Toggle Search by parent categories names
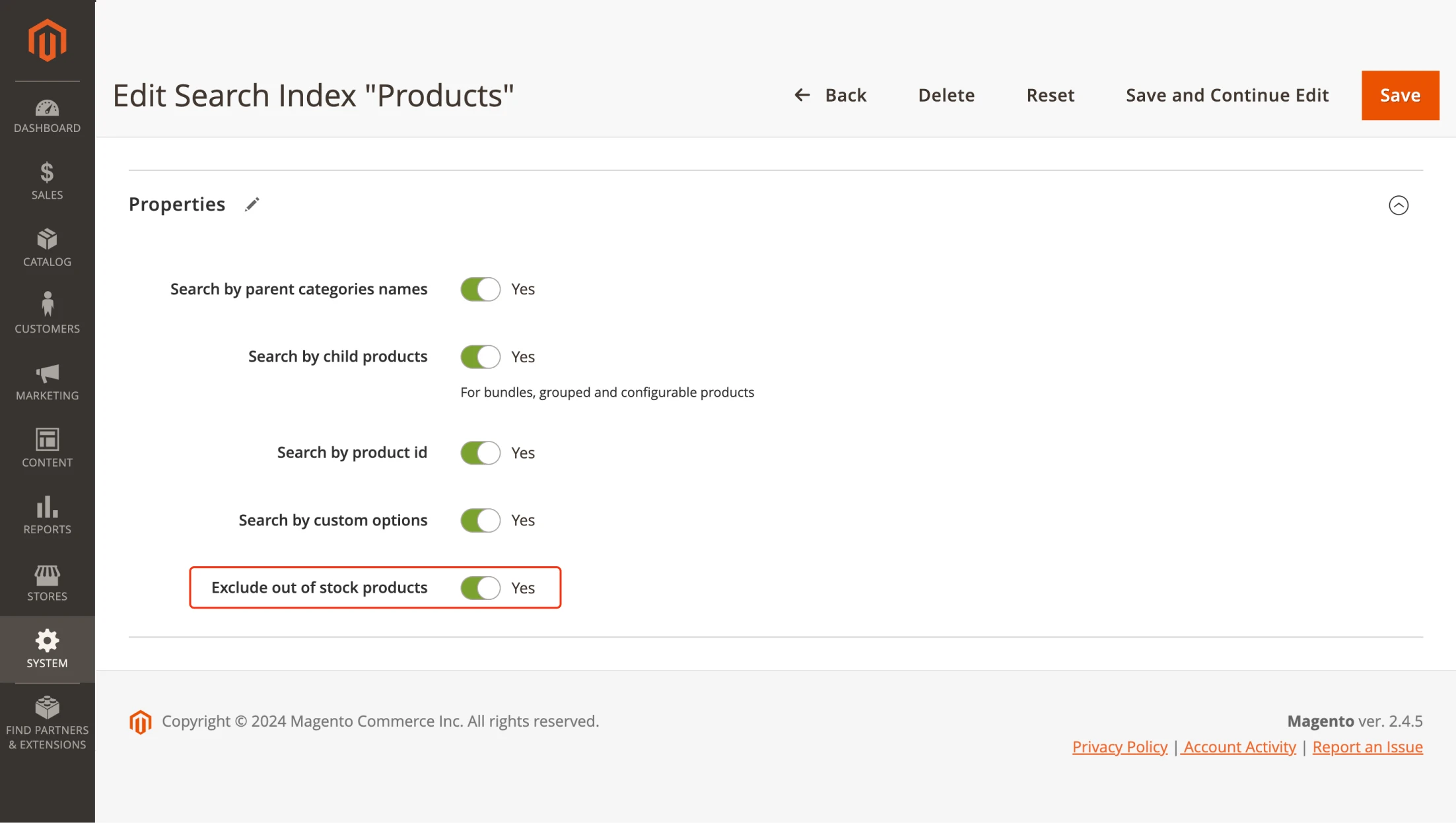Viewport: 1456px width, 823px height. pyautogui.click(x=480, y=288)
